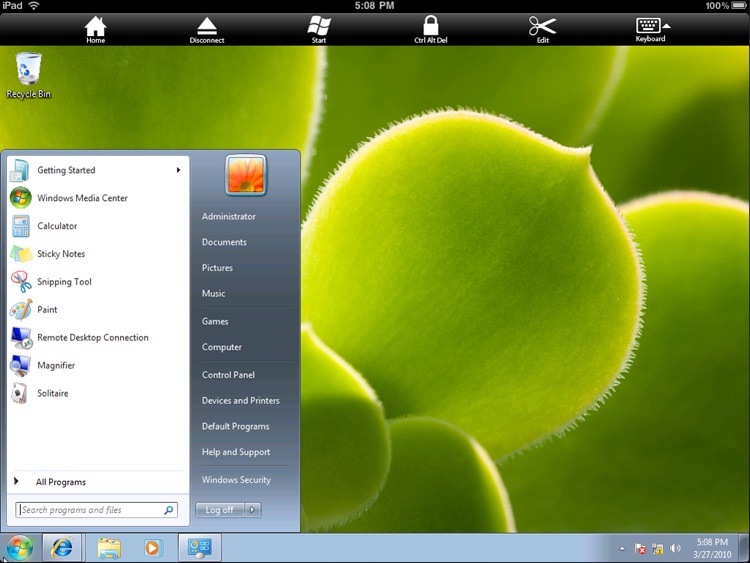Click the Getting Started program icon
This screenshot has width=750, height=563.
pyautogui.click(x=20, y=170)
